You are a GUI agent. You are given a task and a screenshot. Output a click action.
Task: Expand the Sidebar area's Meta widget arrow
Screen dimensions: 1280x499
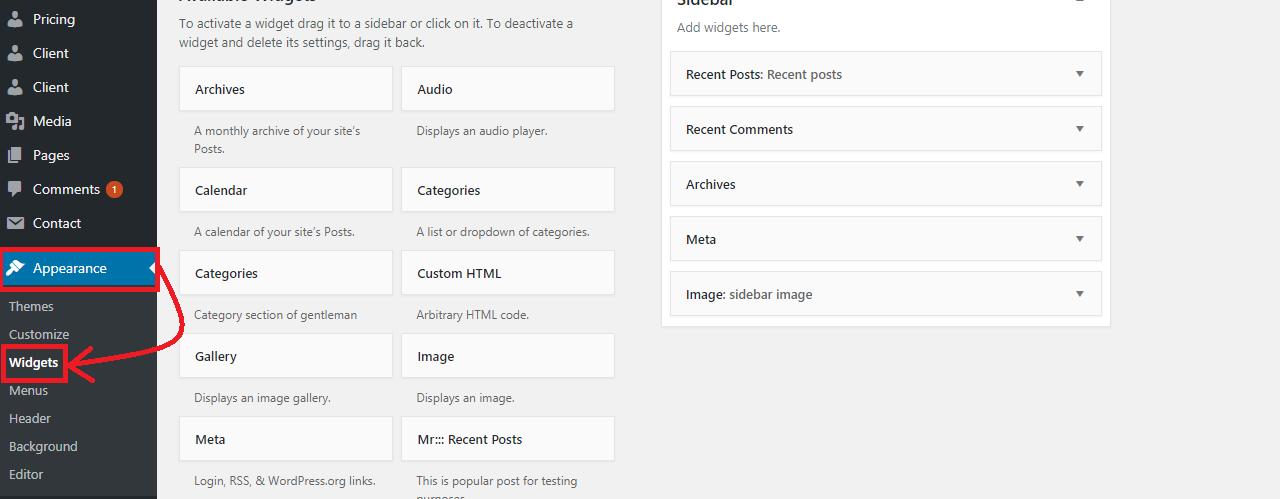[1079, 239]
